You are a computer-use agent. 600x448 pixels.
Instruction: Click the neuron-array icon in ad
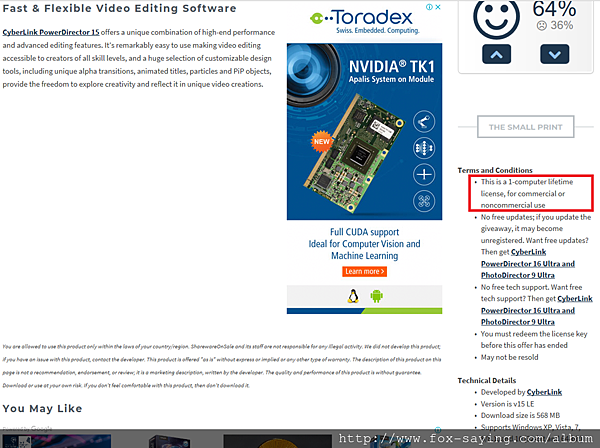[x=424, y=148]
